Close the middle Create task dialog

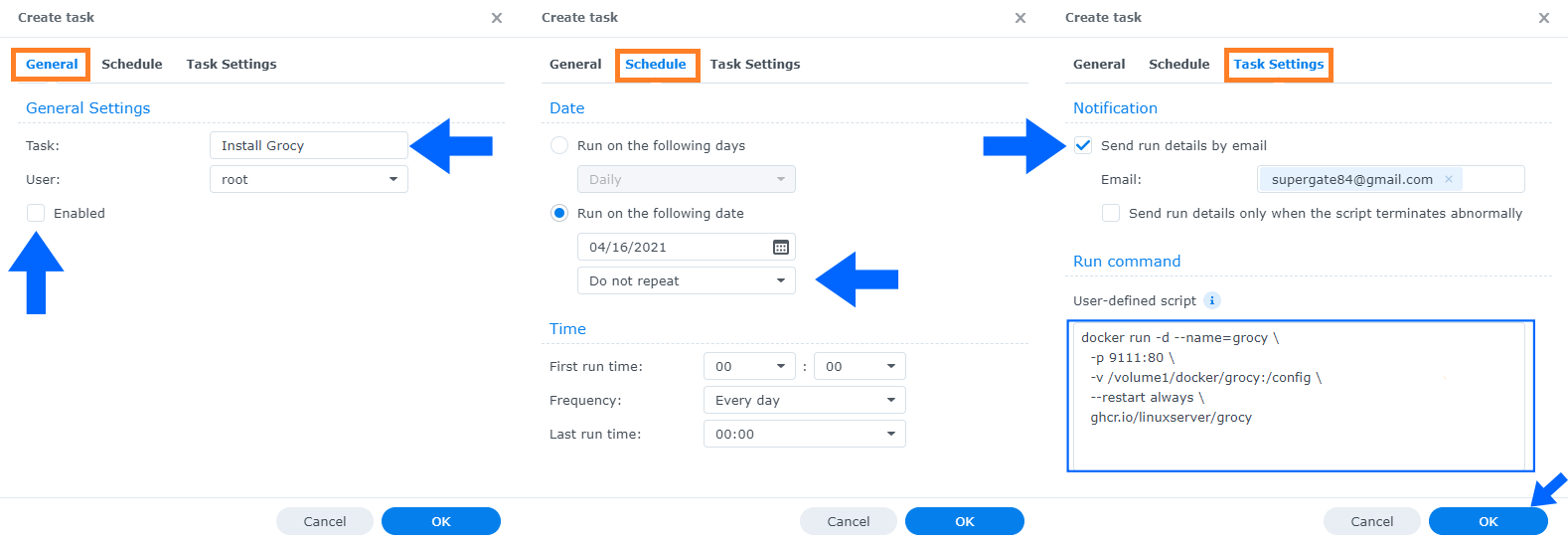point(1019,18)
